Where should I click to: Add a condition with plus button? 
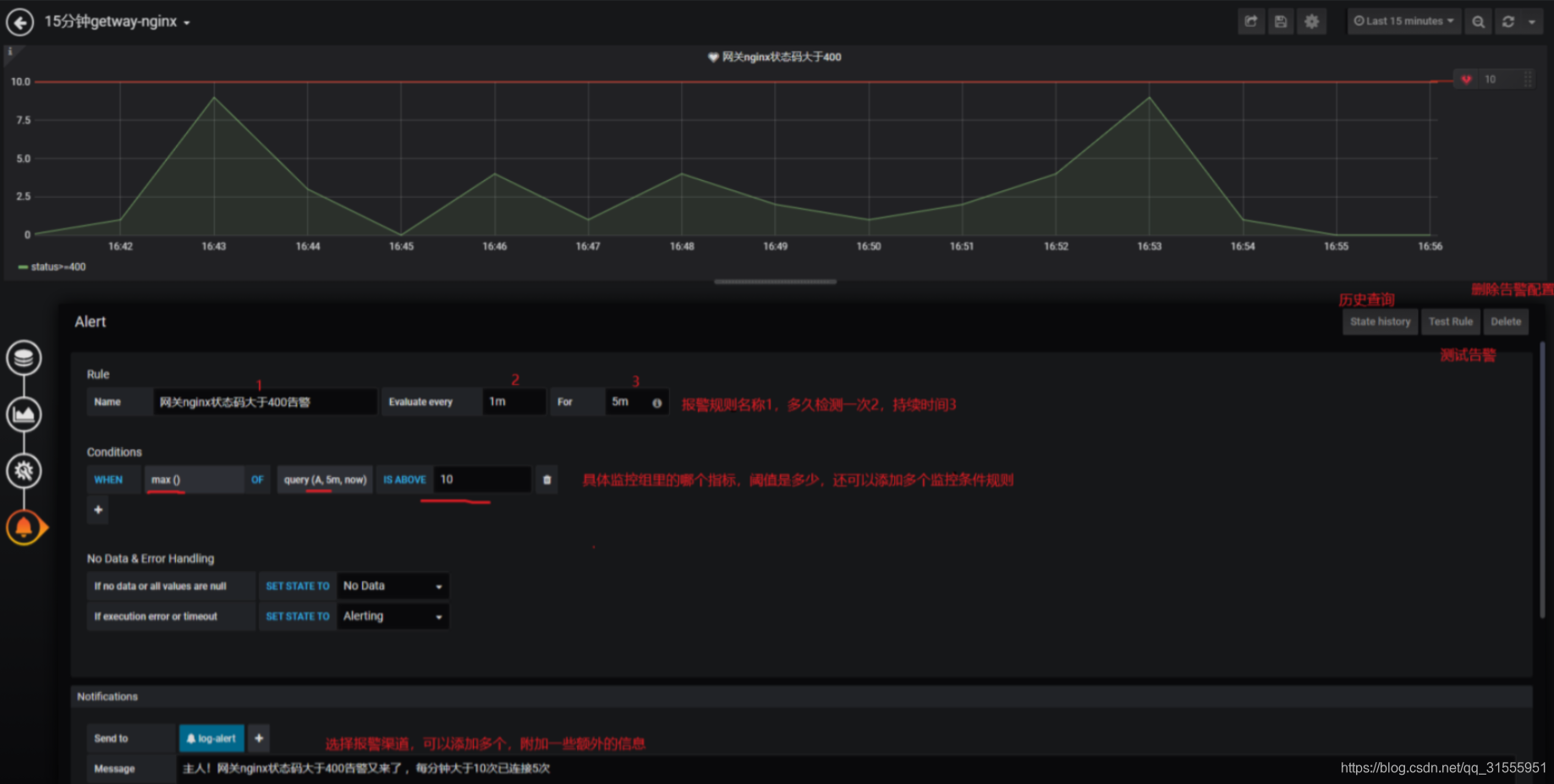coord(98,510)
